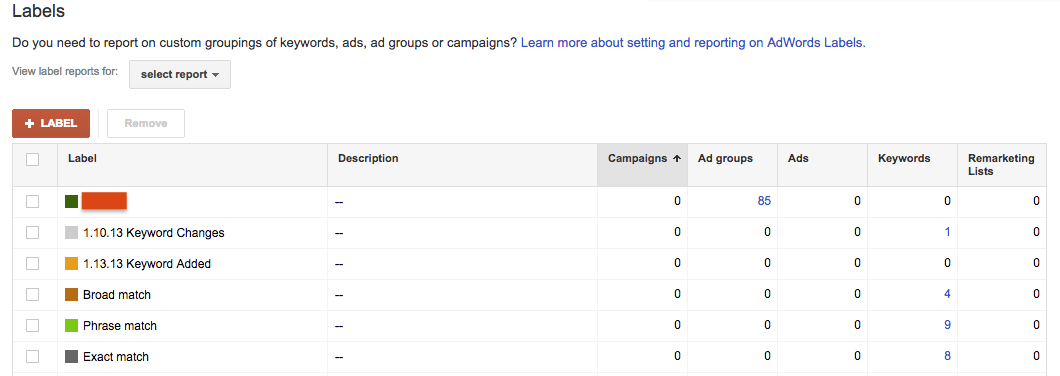
Task: Click the 1.13.13 Keyword Added label name
Action: [x=147, y=264]
